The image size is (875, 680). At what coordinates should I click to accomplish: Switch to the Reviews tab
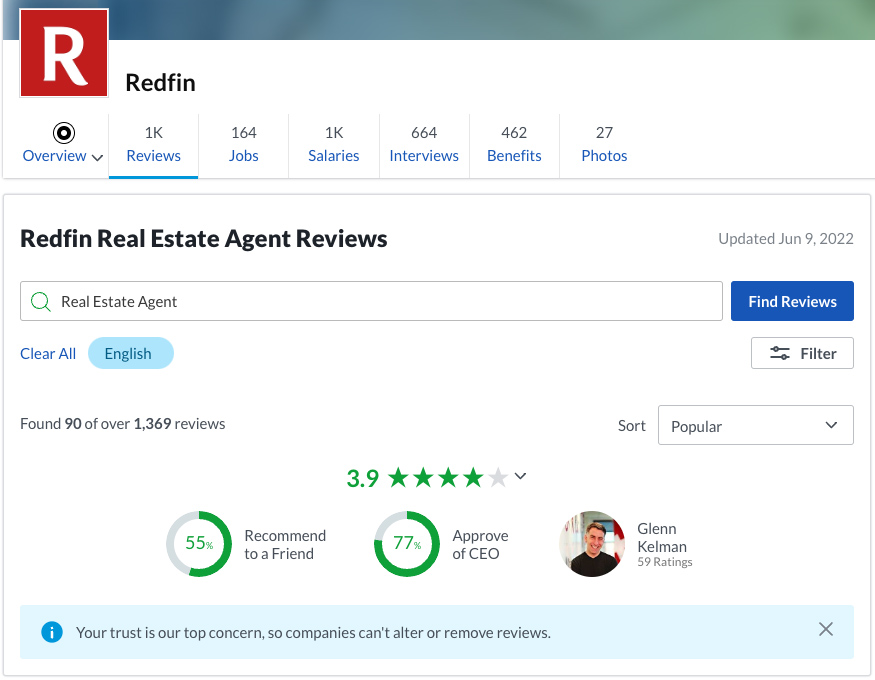(153, 146)
